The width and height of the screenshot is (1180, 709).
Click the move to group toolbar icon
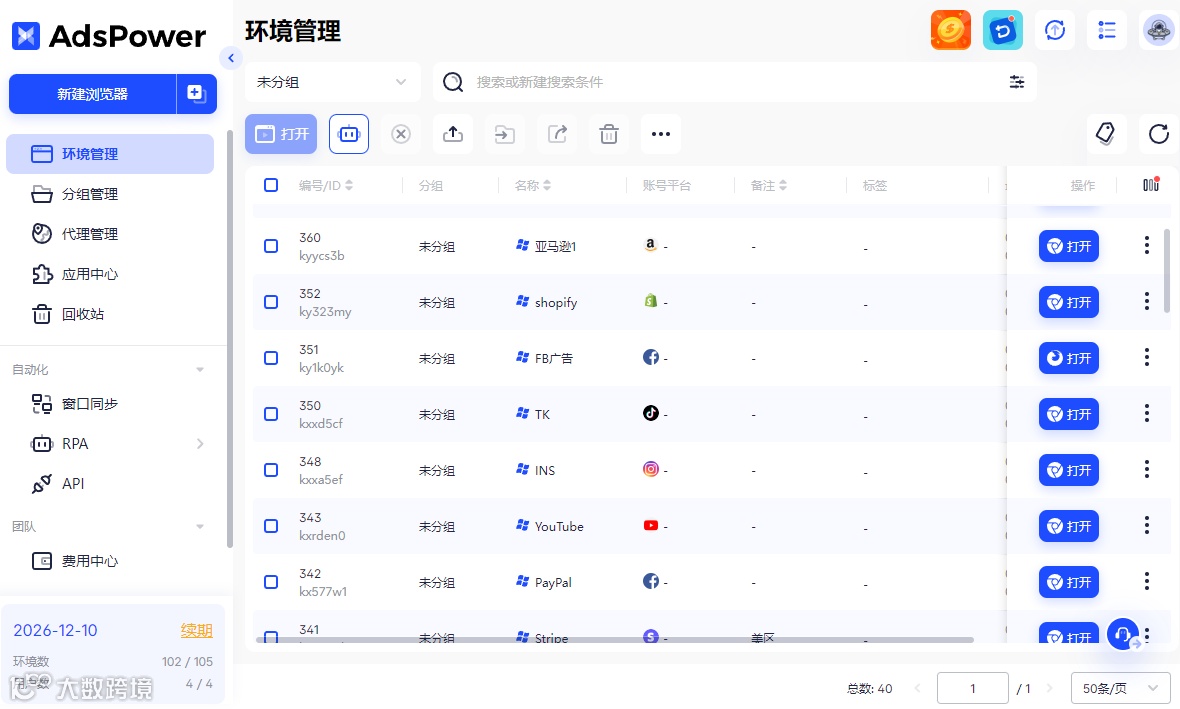[505, 134]
